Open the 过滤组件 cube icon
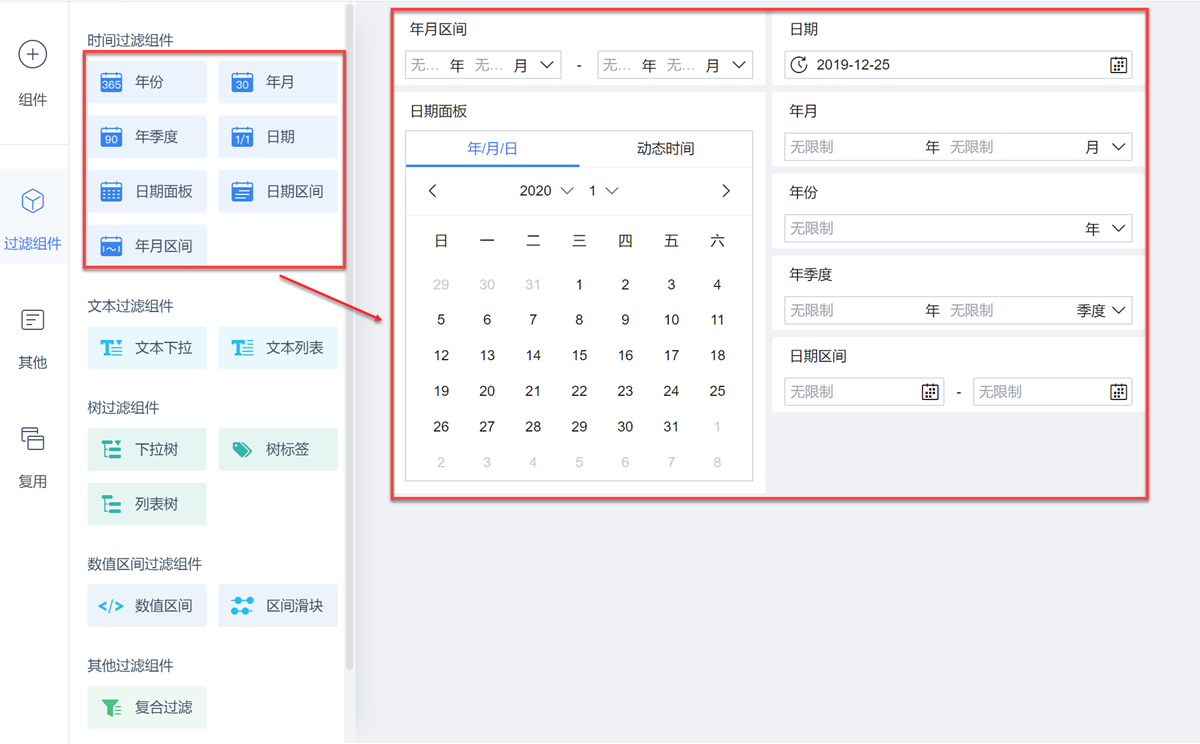This screenshot has width=1200, height=744. point(33,201)
